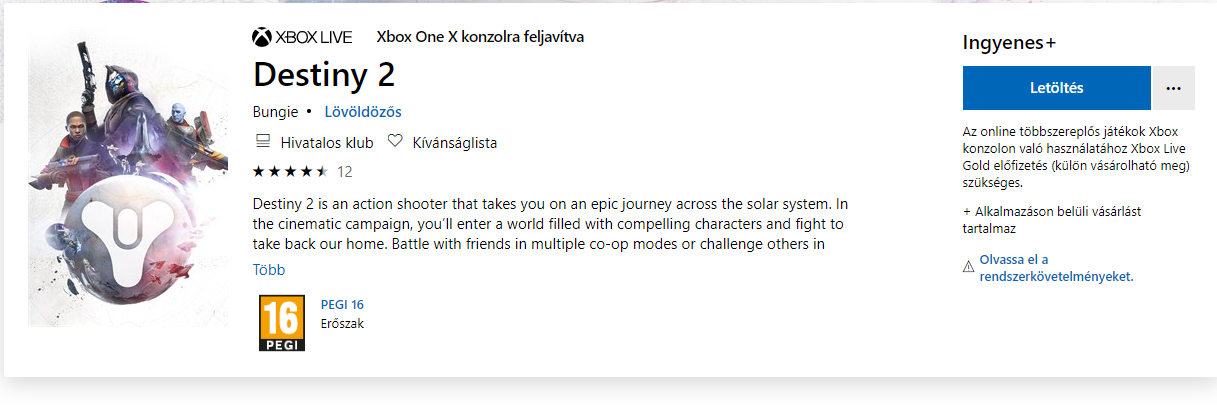Add to Kívánságlista via its label
The height and width of the screenshot is (417, 1217).
pyautogui.click(x=455, y=143)
